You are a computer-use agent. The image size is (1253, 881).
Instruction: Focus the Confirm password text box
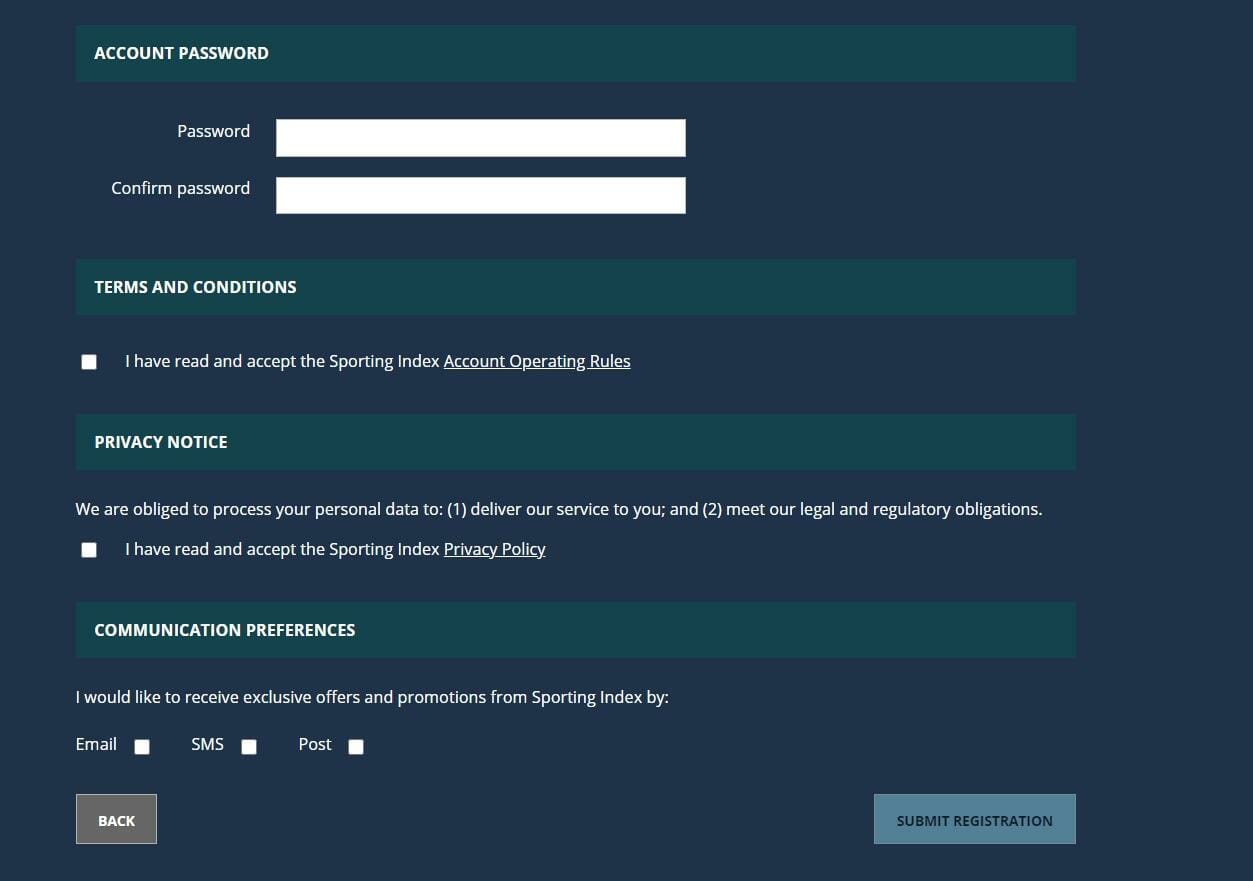[480, 195]
